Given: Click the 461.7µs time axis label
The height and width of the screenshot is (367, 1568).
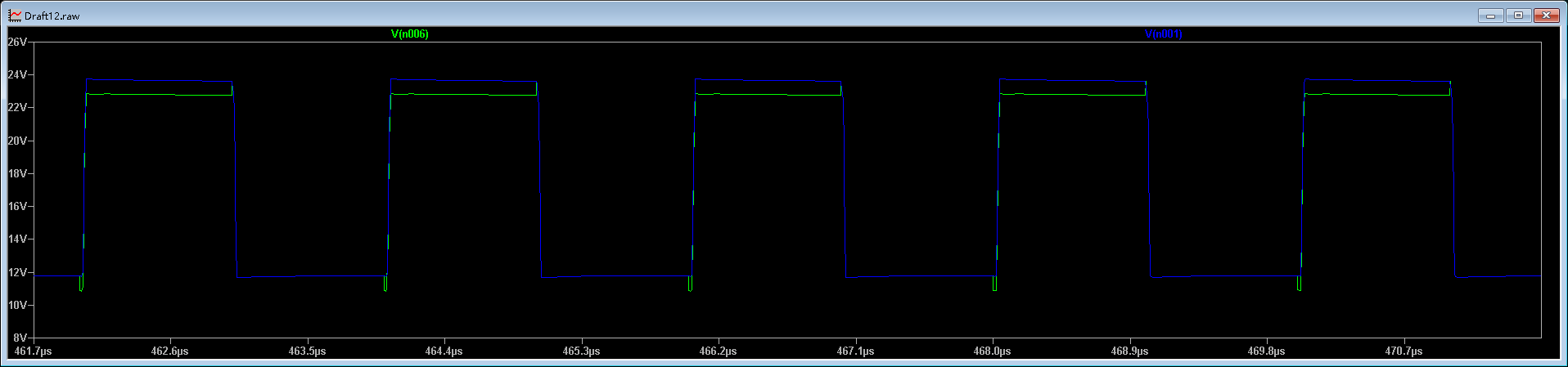Looking at the screenshot, I should [x=34, y=351].
